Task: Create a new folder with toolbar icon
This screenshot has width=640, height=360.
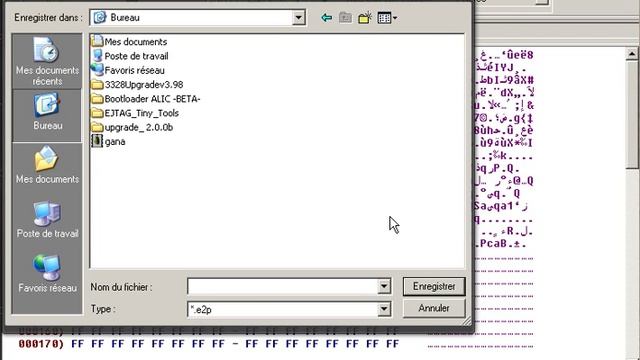Action: pyautogui.click(x=364, y=18)
